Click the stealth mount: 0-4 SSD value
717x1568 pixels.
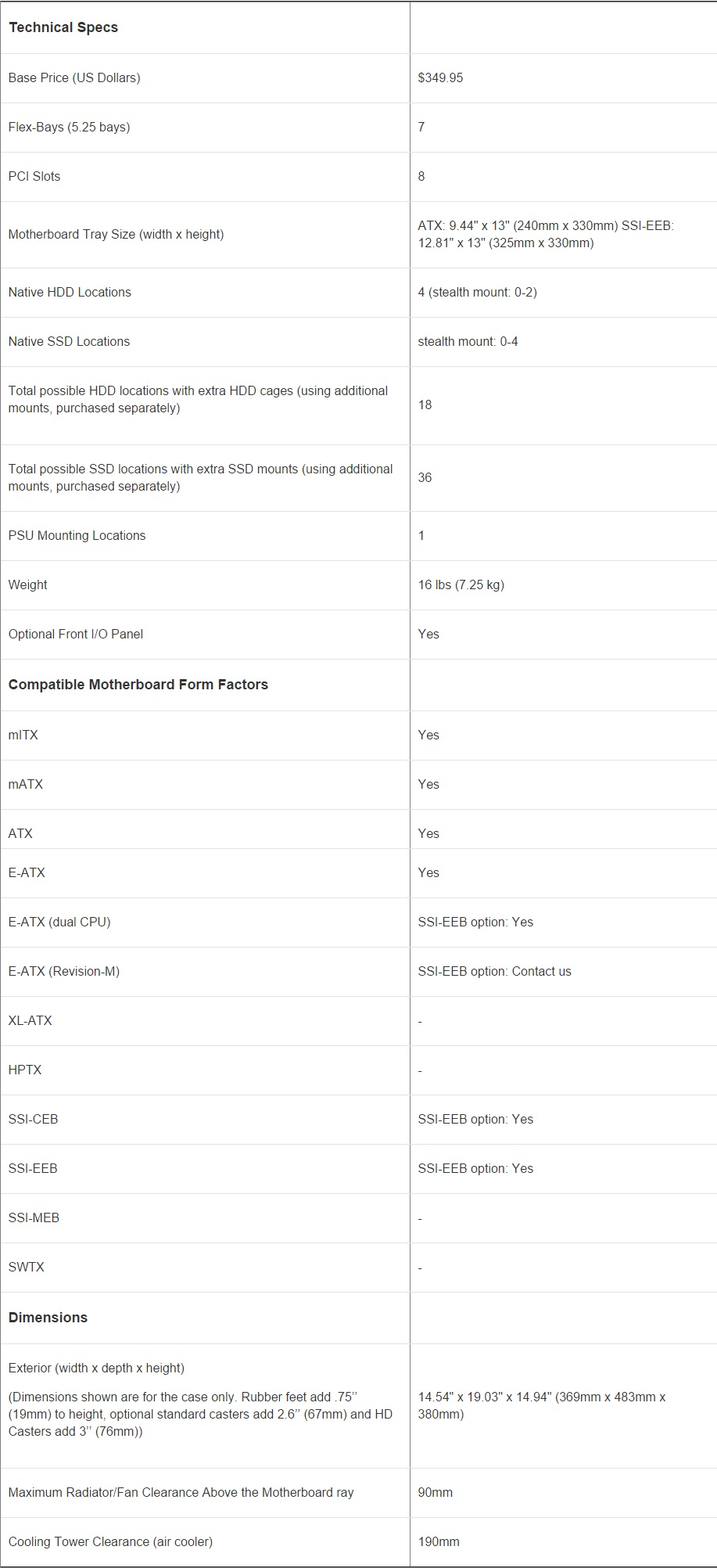(468, 341)
